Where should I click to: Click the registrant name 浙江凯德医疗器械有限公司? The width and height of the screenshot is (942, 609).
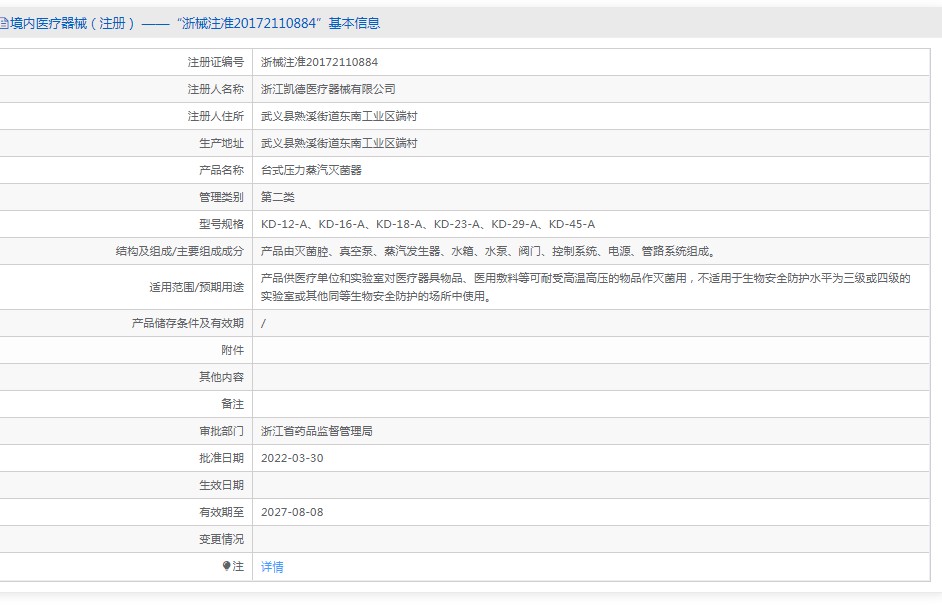click(x=328, y=89)
